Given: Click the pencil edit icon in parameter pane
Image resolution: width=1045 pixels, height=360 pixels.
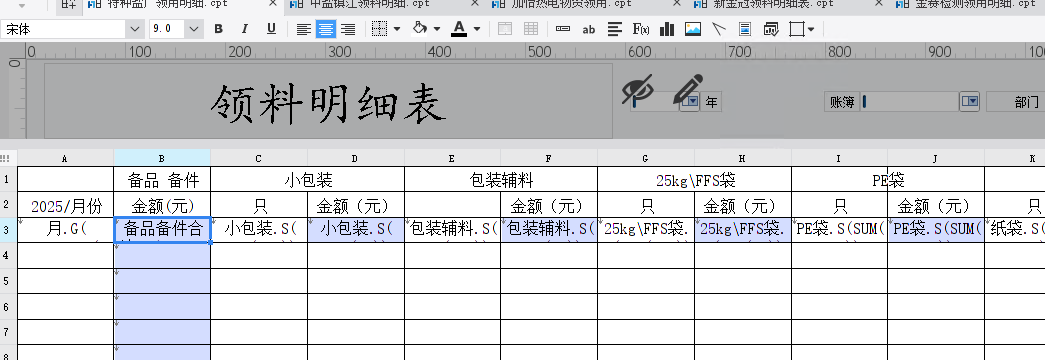Looking at the screenshot, I should [688, 89].
